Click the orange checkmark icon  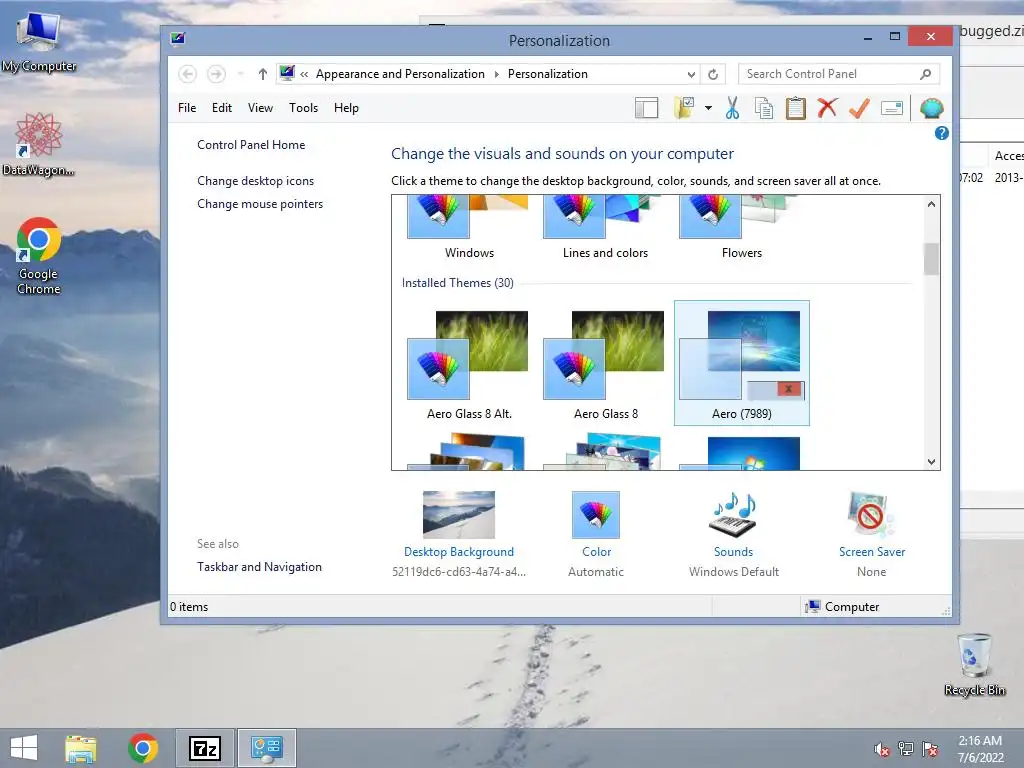tap(859, 108)
